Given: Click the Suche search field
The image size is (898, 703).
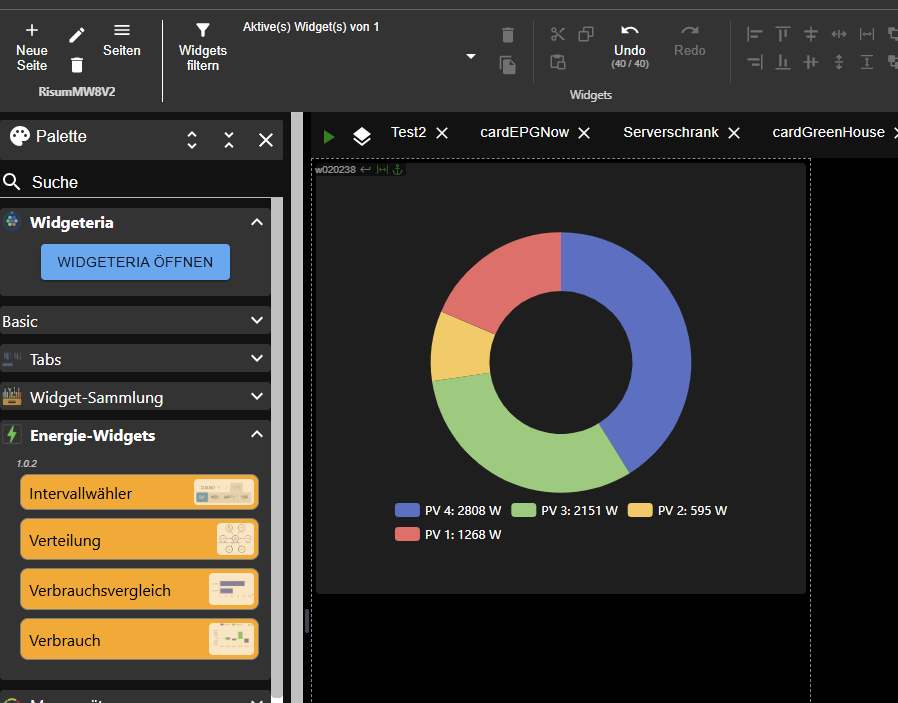Looking at the screenshot, I should pyautogui.click(x=140, y=182).
